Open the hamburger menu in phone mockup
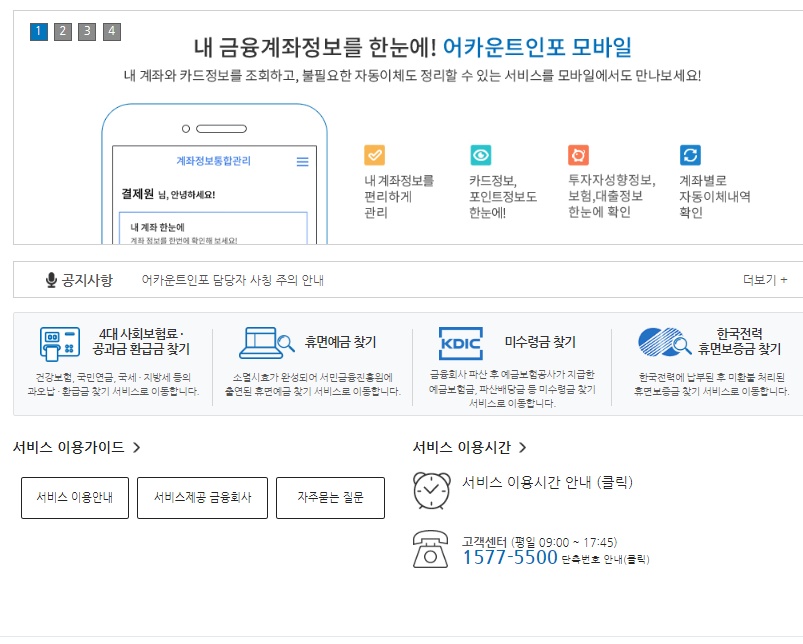Screen dimensions: 803x644 point(303,162)
